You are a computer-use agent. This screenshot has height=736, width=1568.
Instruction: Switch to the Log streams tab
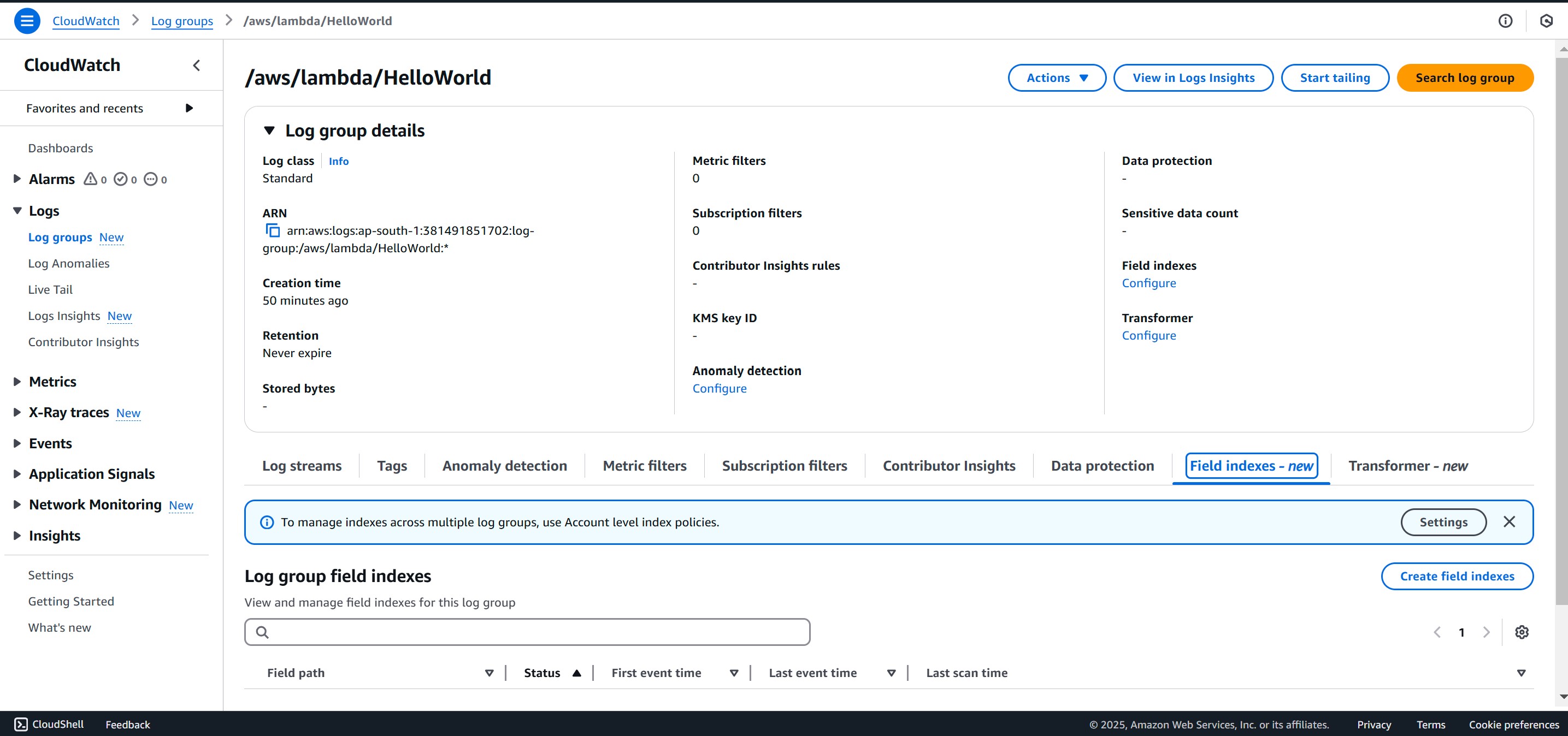coord(302,465)
